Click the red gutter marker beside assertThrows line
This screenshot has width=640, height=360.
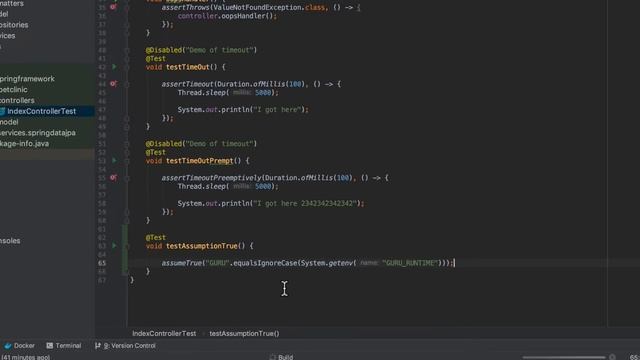click(x=113, y=7)
